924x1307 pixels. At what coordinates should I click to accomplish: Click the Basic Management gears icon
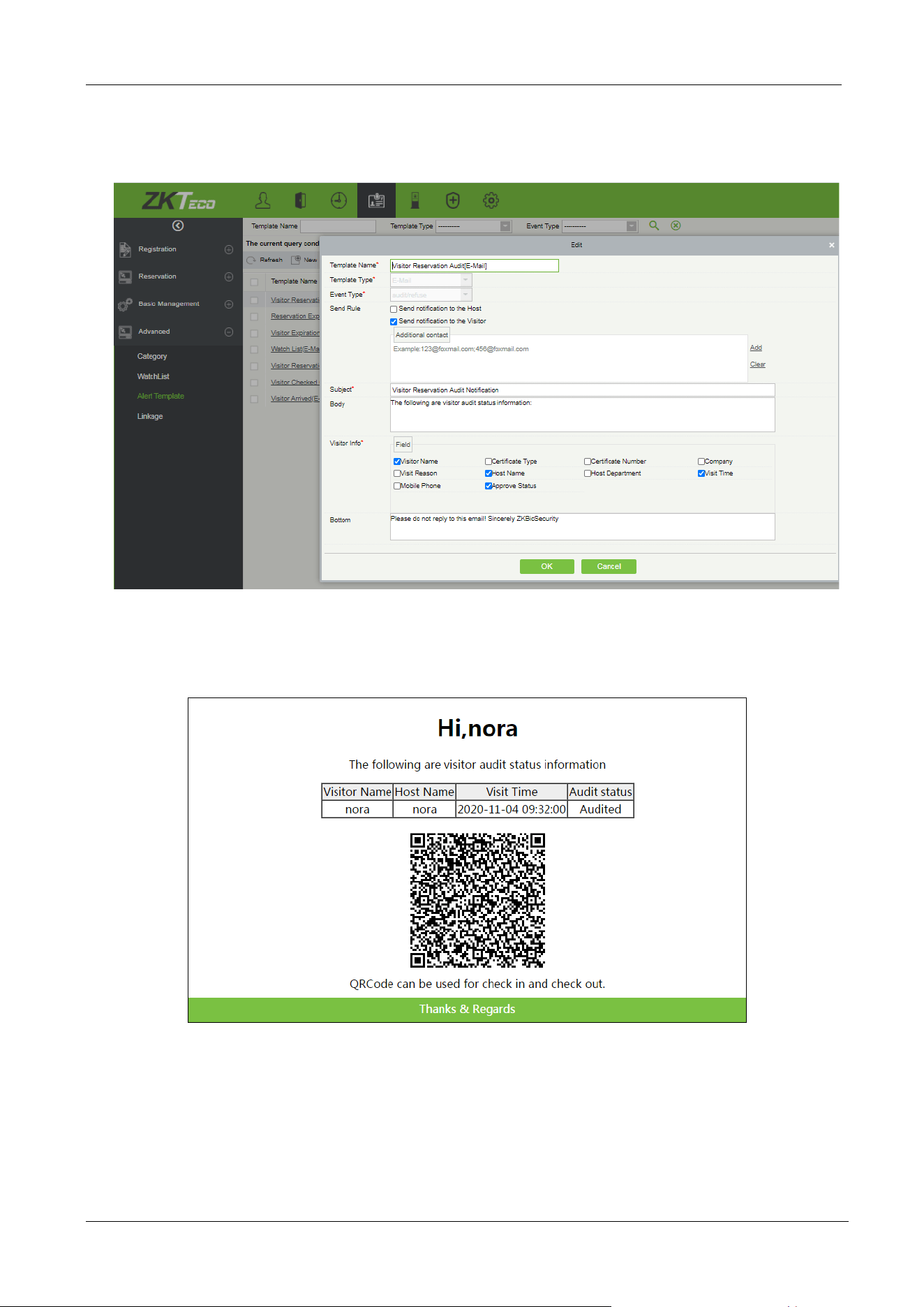point(125,304)
